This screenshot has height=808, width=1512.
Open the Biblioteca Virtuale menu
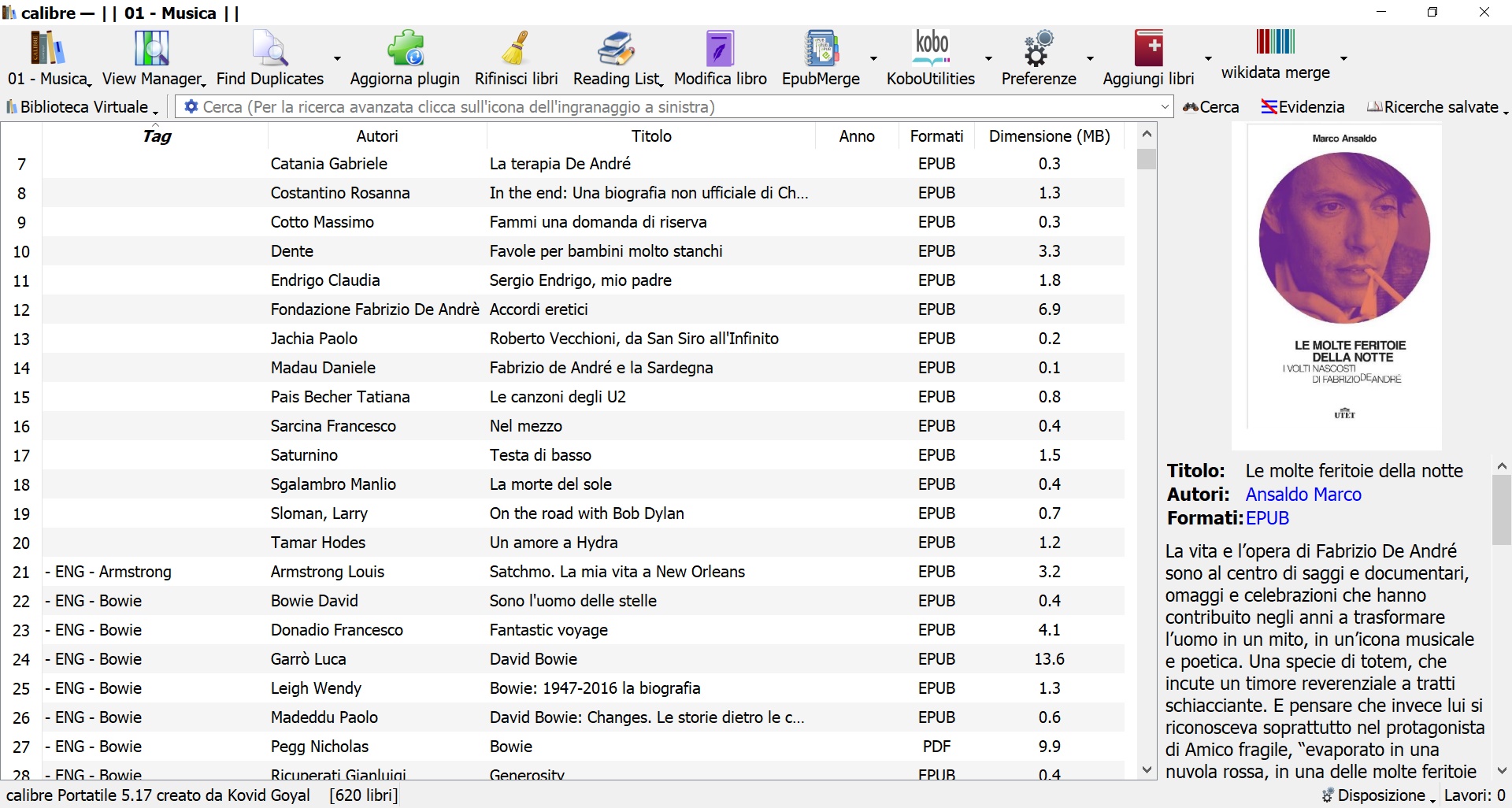(82, 107)
